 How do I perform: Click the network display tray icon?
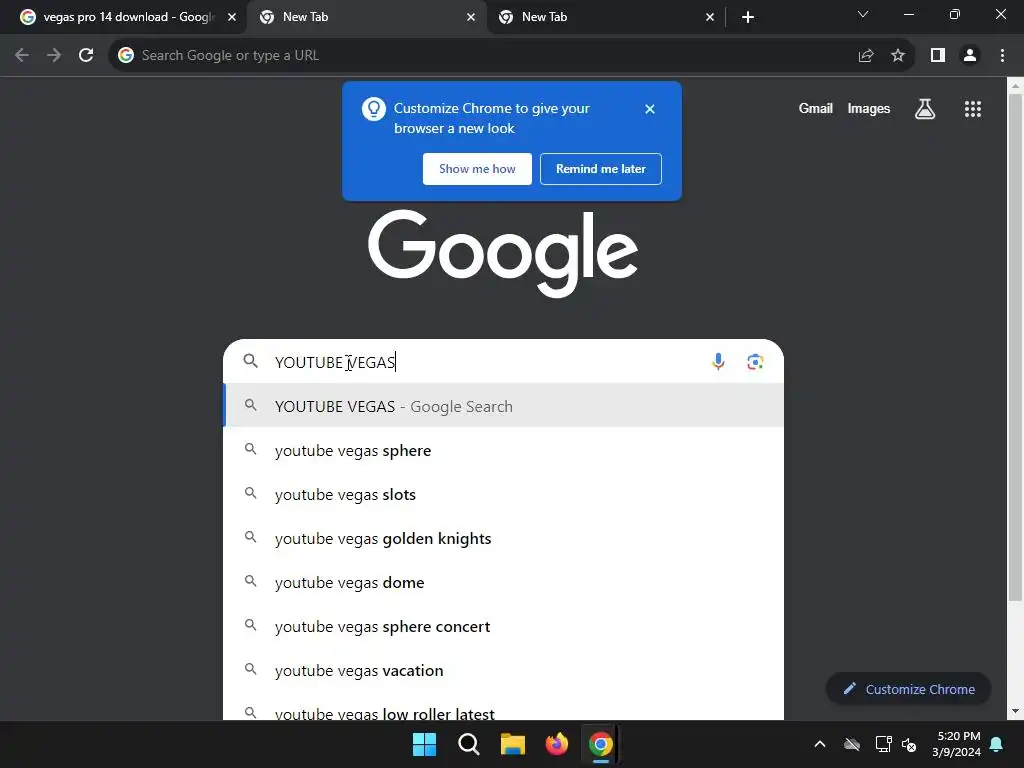[883, 744]
